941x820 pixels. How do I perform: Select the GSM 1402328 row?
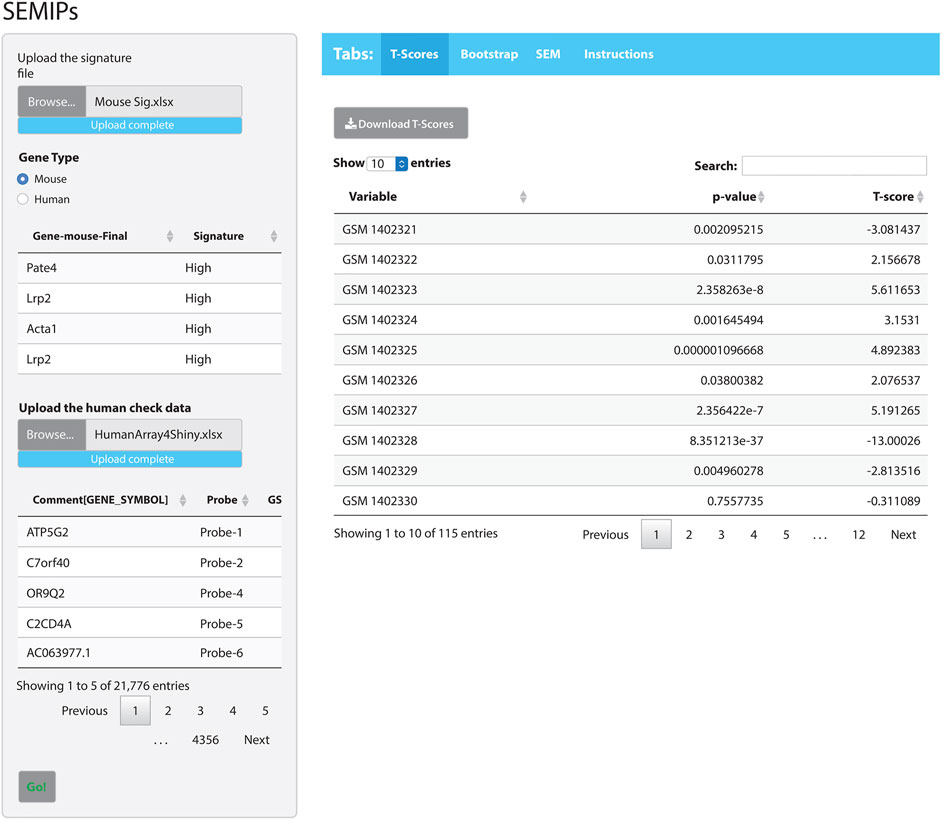tap(630, 441)
